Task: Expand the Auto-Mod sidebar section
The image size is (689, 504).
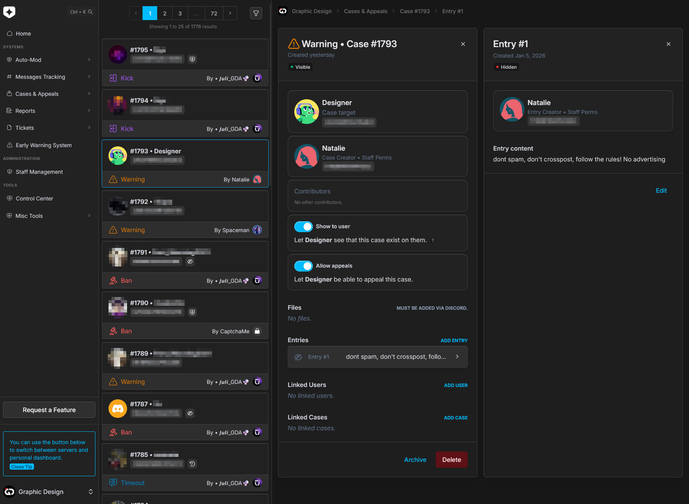Action: (x=48, y=59)
